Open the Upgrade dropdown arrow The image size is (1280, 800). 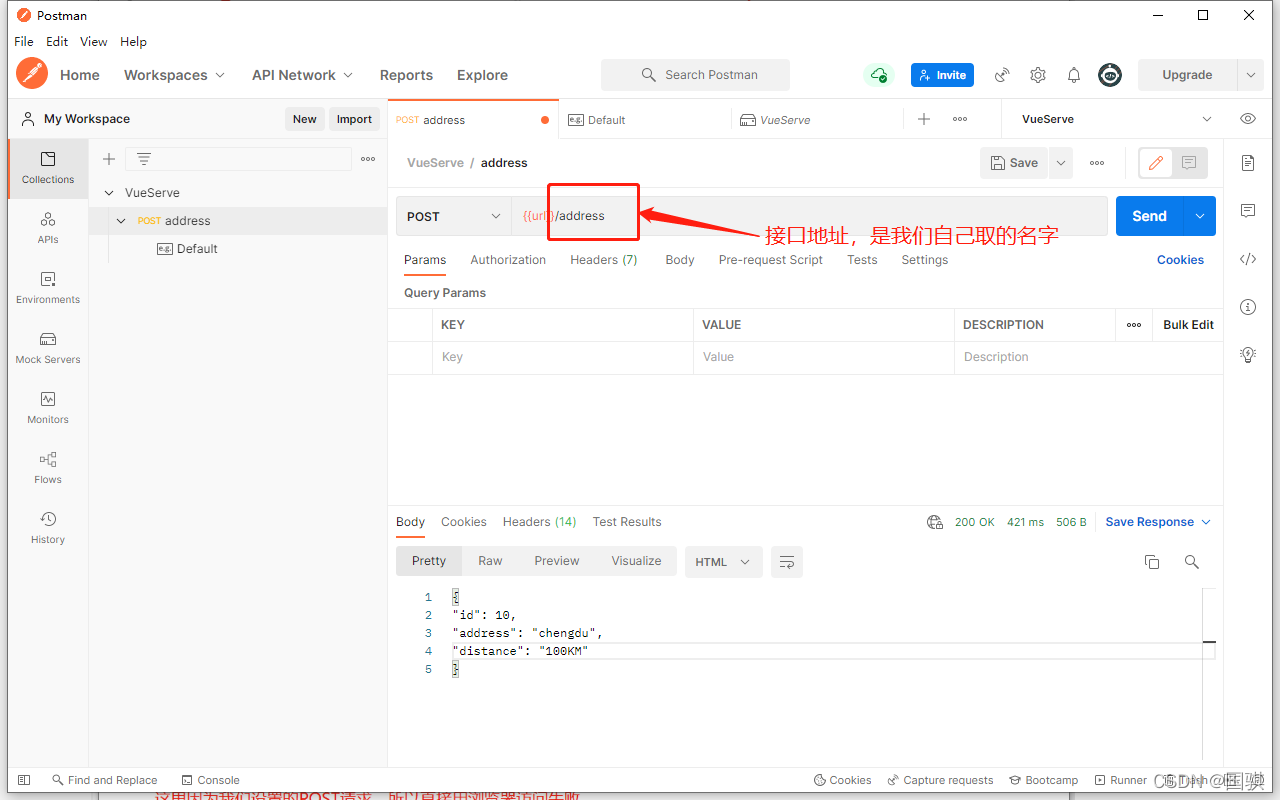1250,75
